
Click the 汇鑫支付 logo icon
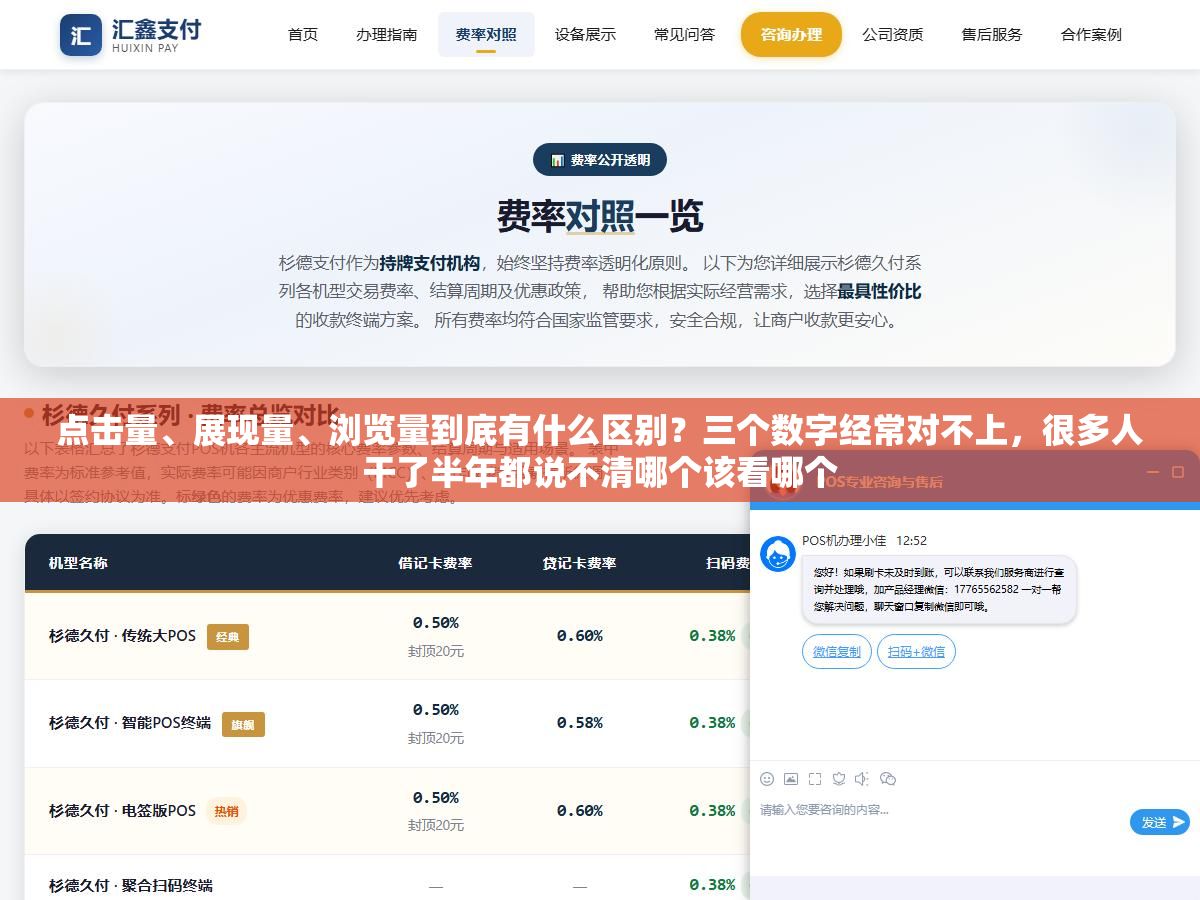coord(81,35)
